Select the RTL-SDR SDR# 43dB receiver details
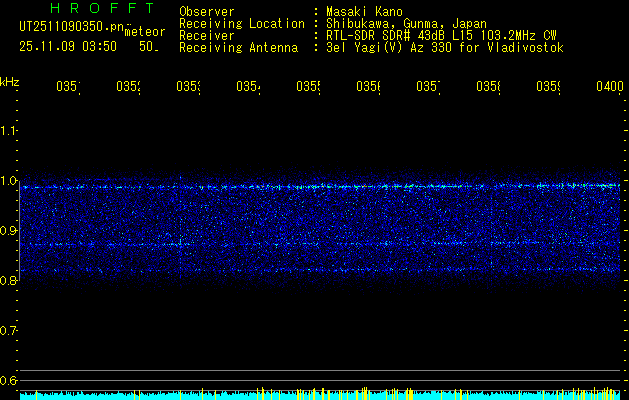 [x=442, y=36]
